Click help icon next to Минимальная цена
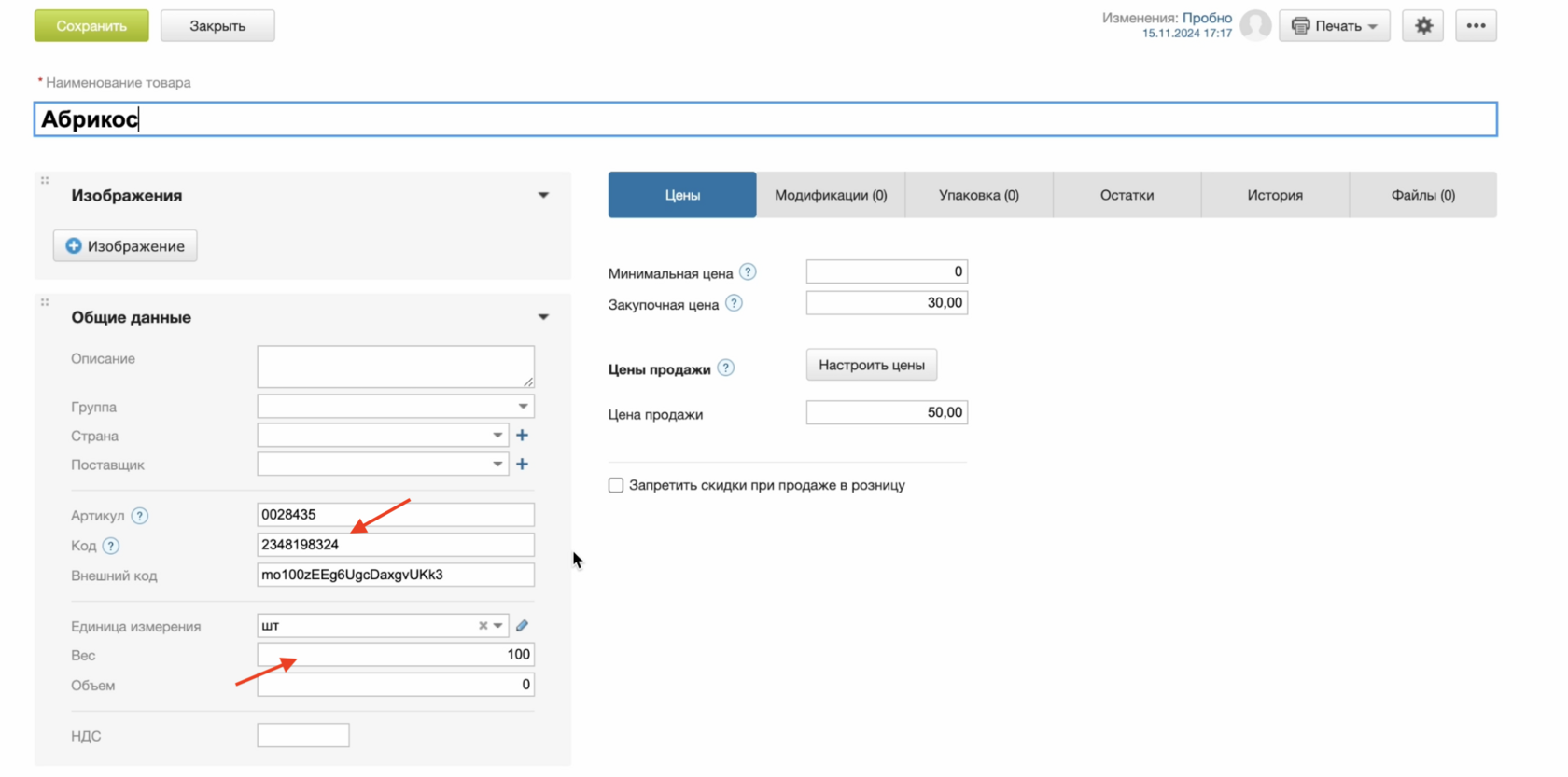This screenshot has height=777, width=1568. pyautogui.click(x=748, y=272)
